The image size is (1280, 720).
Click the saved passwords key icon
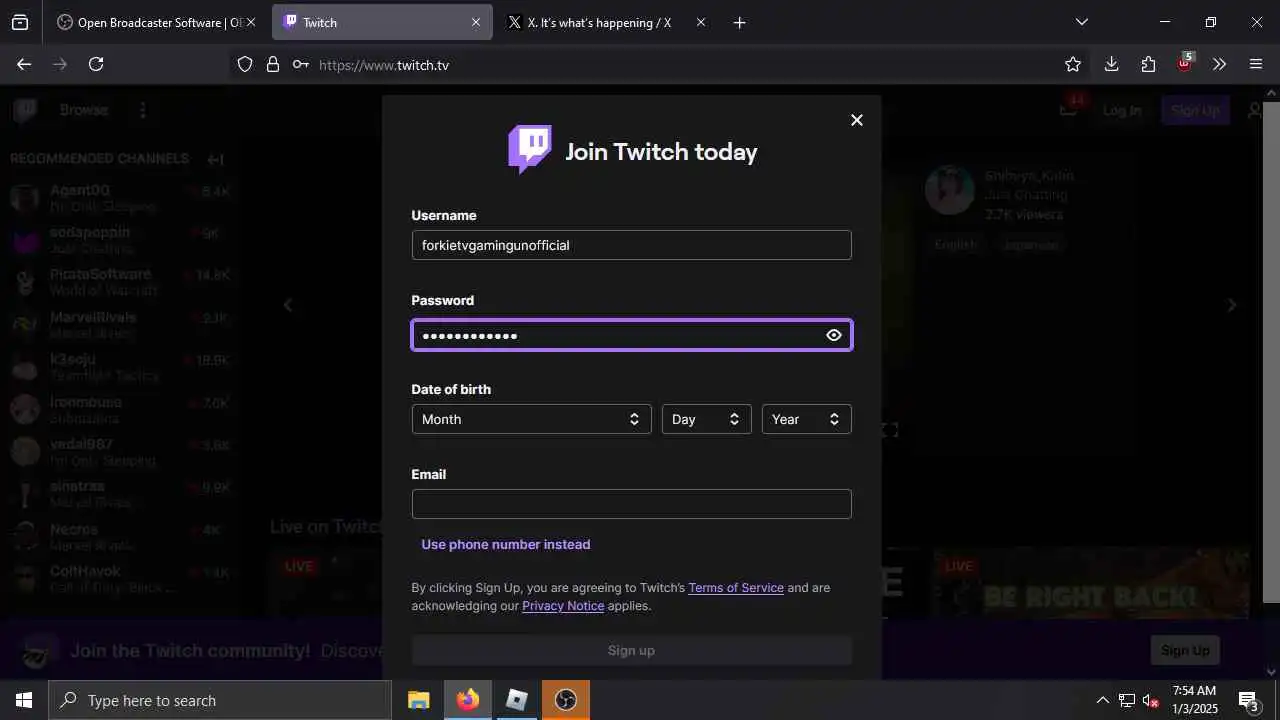tap(300, 65)
